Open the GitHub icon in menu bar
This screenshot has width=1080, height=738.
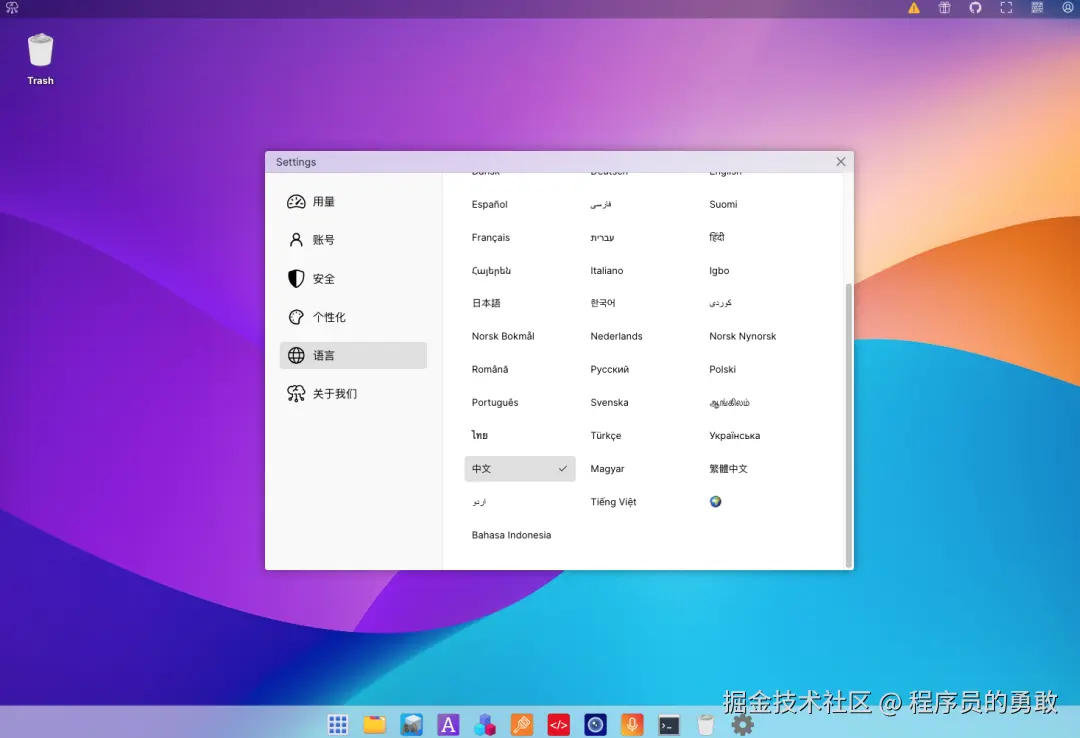pos(975,7)
